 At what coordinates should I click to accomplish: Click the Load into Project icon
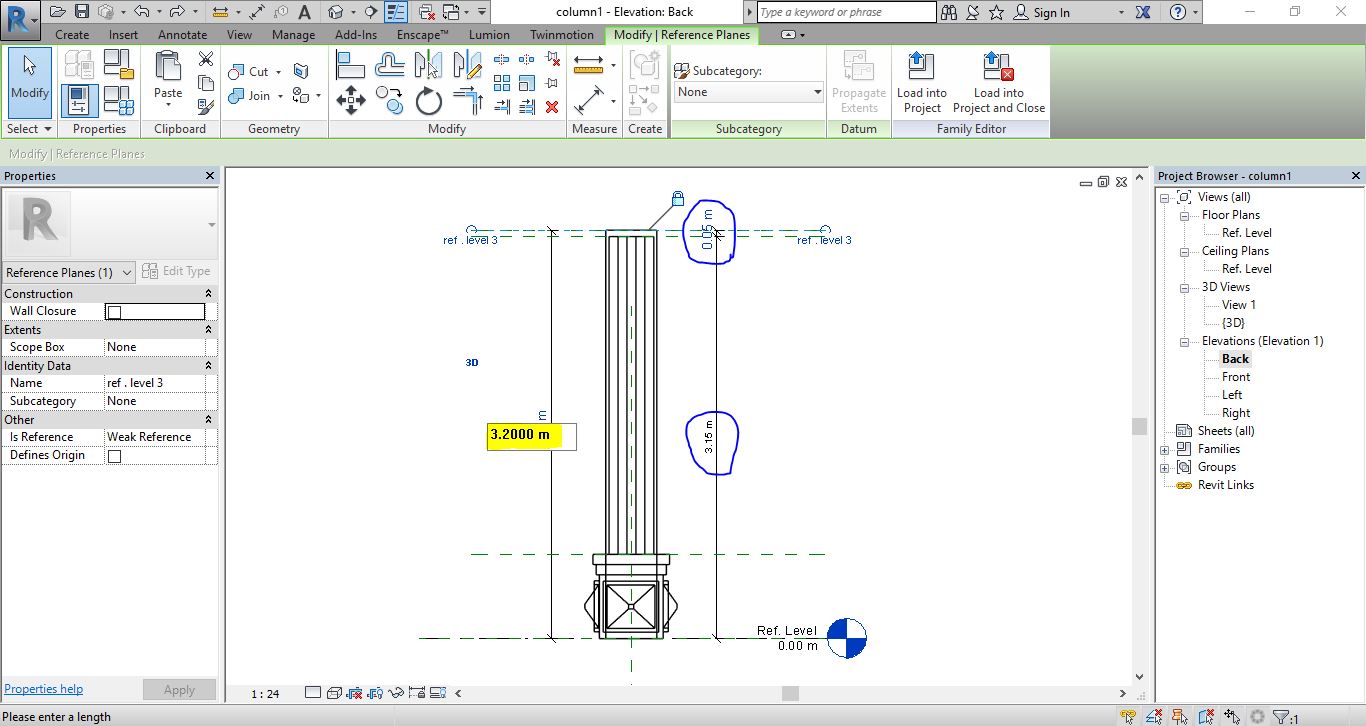click(921, 83)
